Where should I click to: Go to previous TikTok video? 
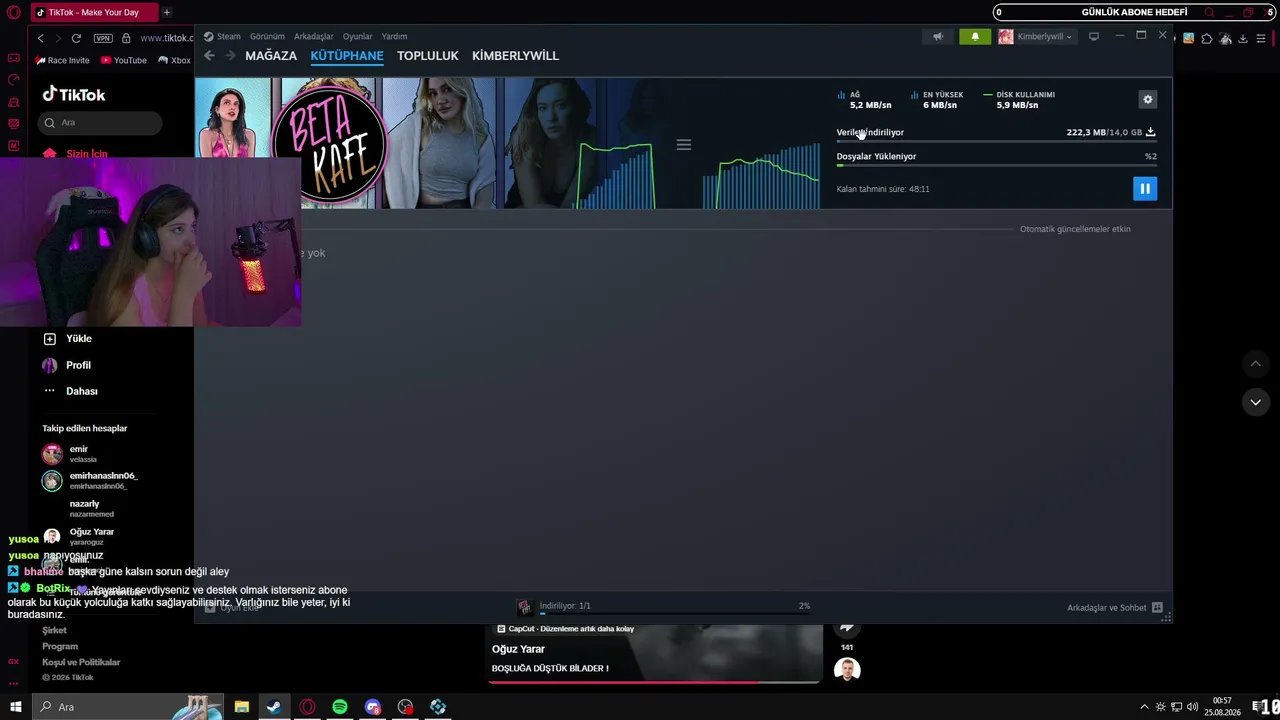[1256, 364]
